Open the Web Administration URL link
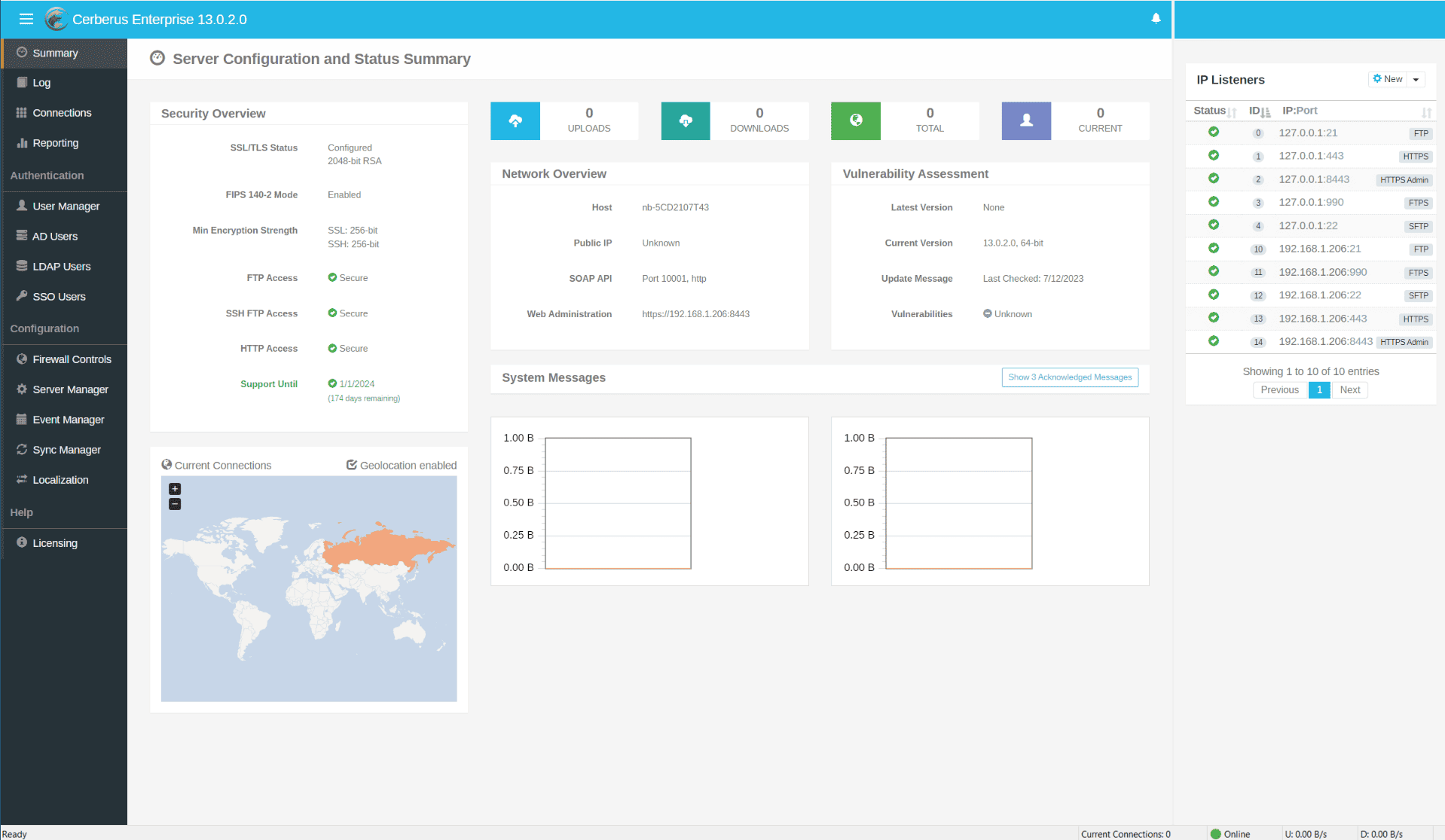The image size is (1445, 840). click(695, 314)
